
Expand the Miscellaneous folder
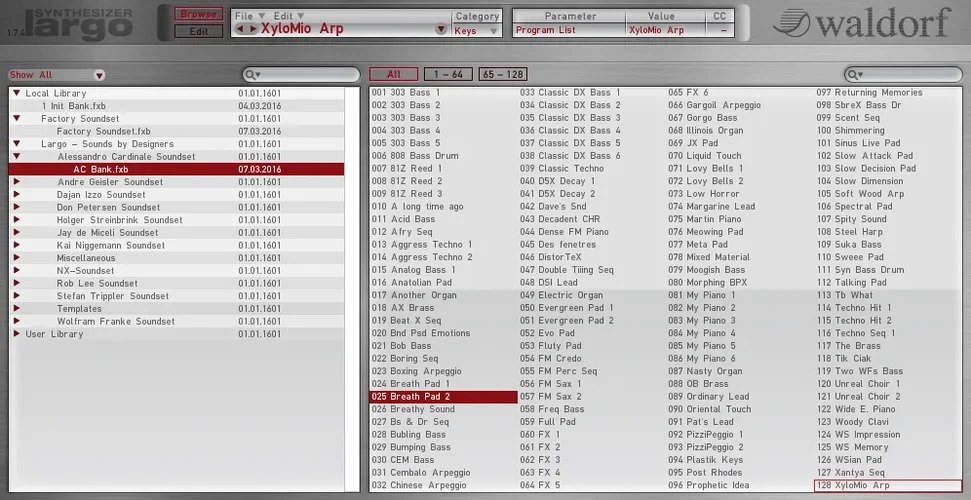point(17,258)
